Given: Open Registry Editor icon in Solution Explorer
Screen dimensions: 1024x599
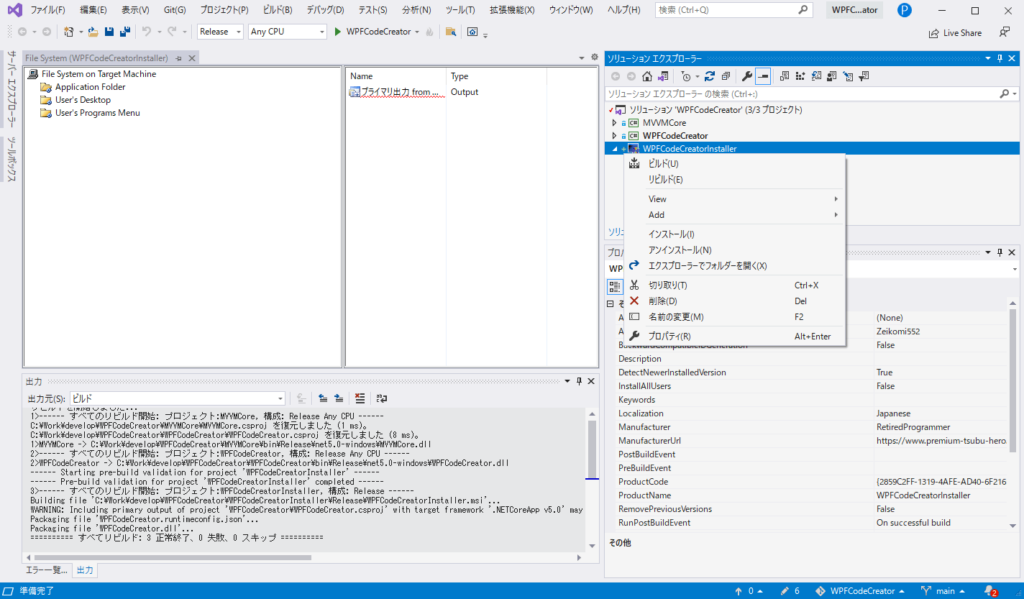Looking at the screenshot, I should click(x=800, y=76).
